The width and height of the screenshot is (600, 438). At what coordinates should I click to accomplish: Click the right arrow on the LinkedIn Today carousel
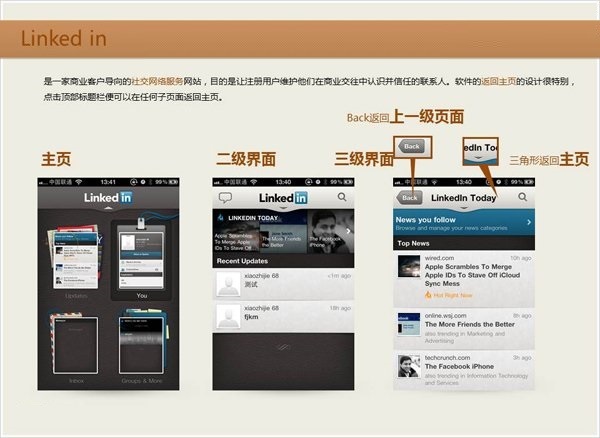click(348, 231)
